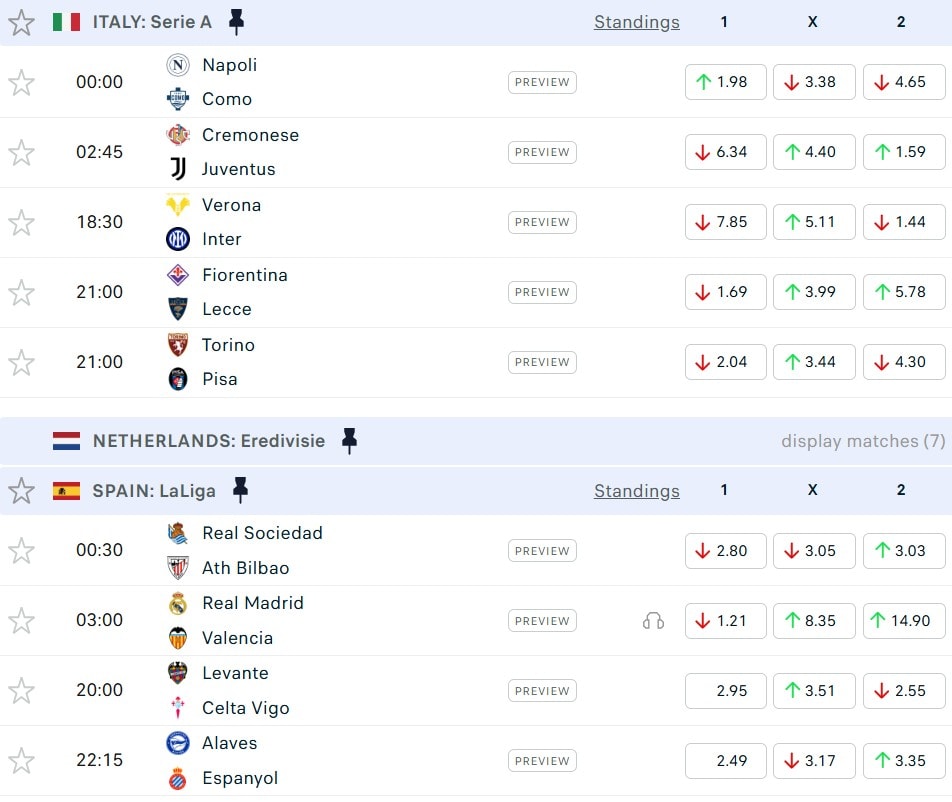Pick draw odds 8.35 for Real Madrid match

[813, 621]
